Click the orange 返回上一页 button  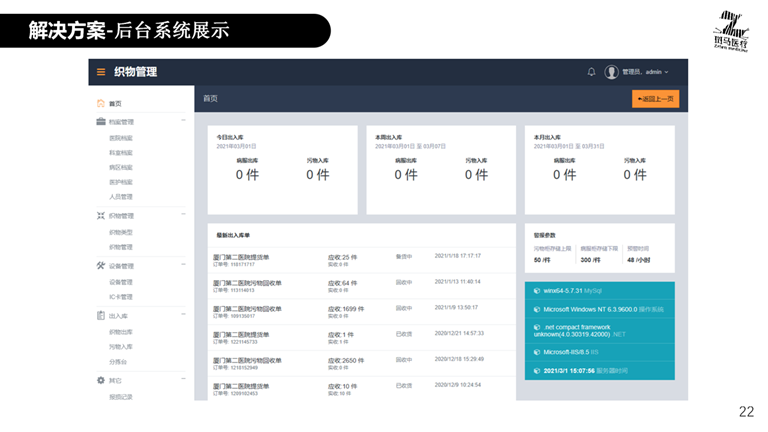pos(655,99)
